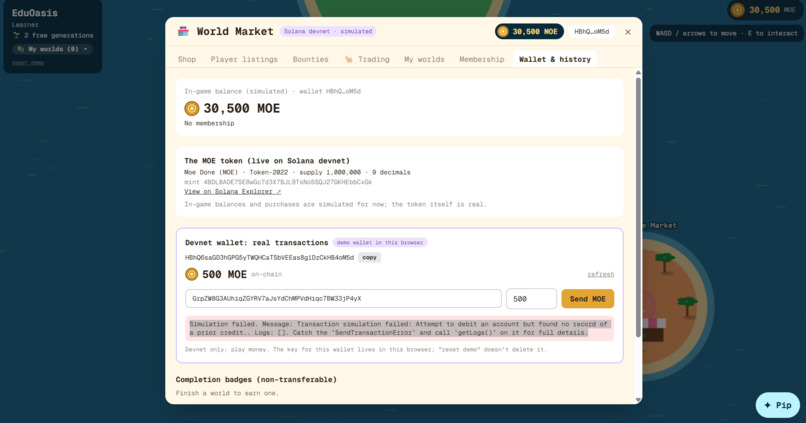Click the Learner label under EduOasis
Viewport: 806px width, 423px height.
pyautogui.click(x=25, y=25)
